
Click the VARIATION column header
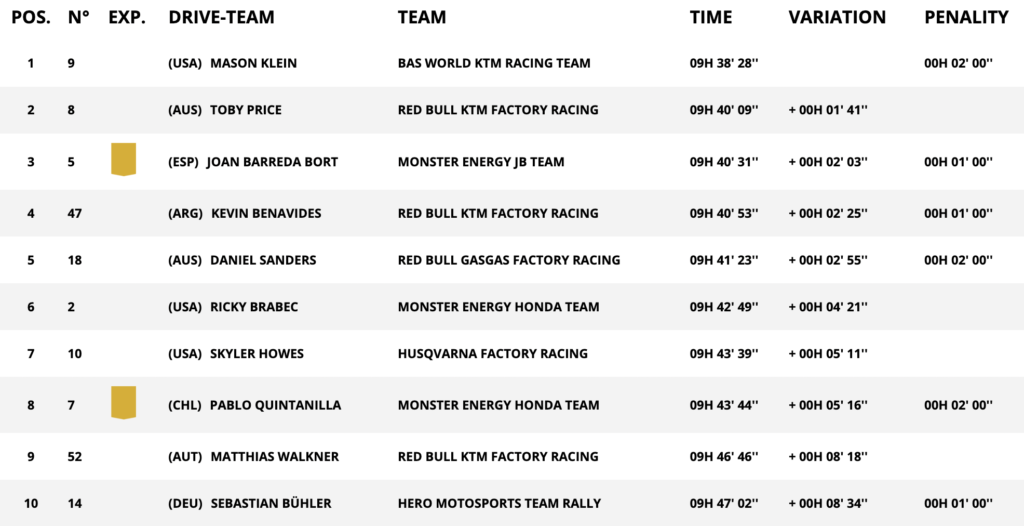tap(837, 18)
